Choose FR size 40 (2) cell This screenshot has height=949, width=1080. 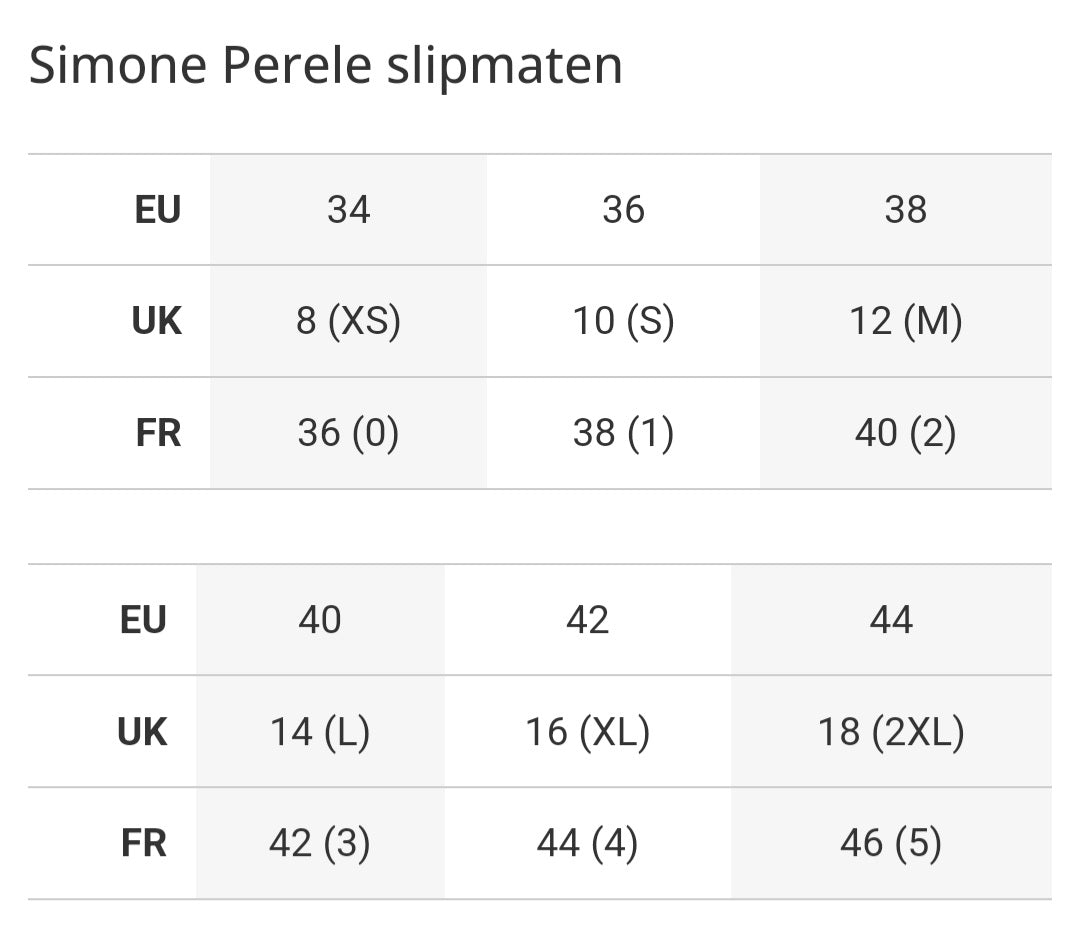905,434
